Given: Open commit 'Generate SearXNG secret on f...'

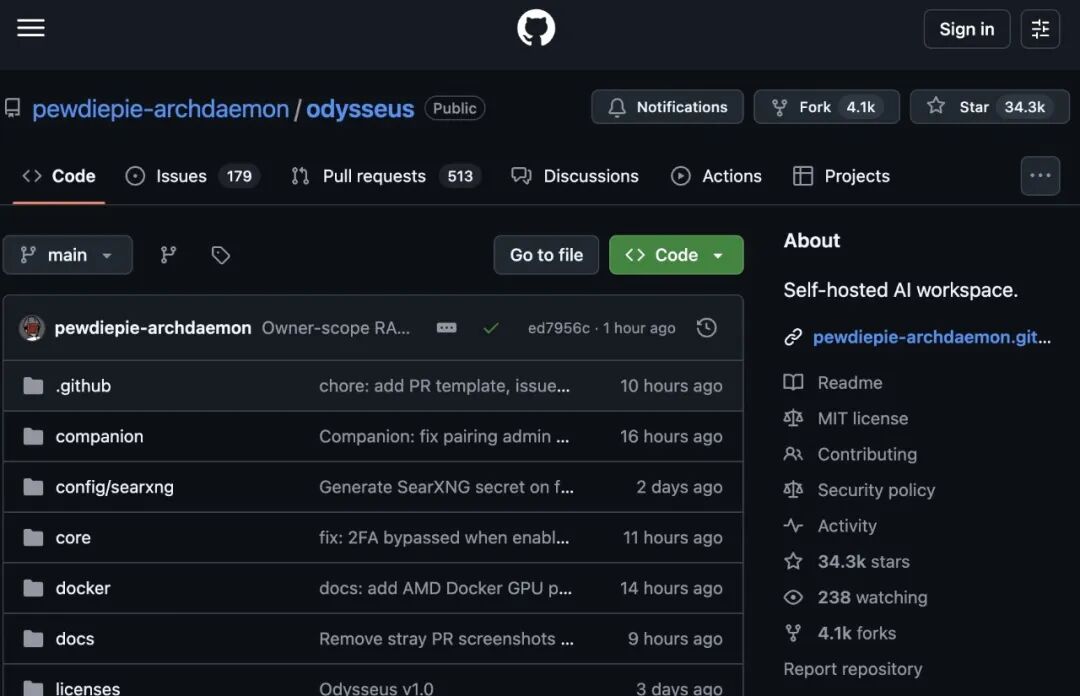Looking at the screenshot, I should click(446, 487).
